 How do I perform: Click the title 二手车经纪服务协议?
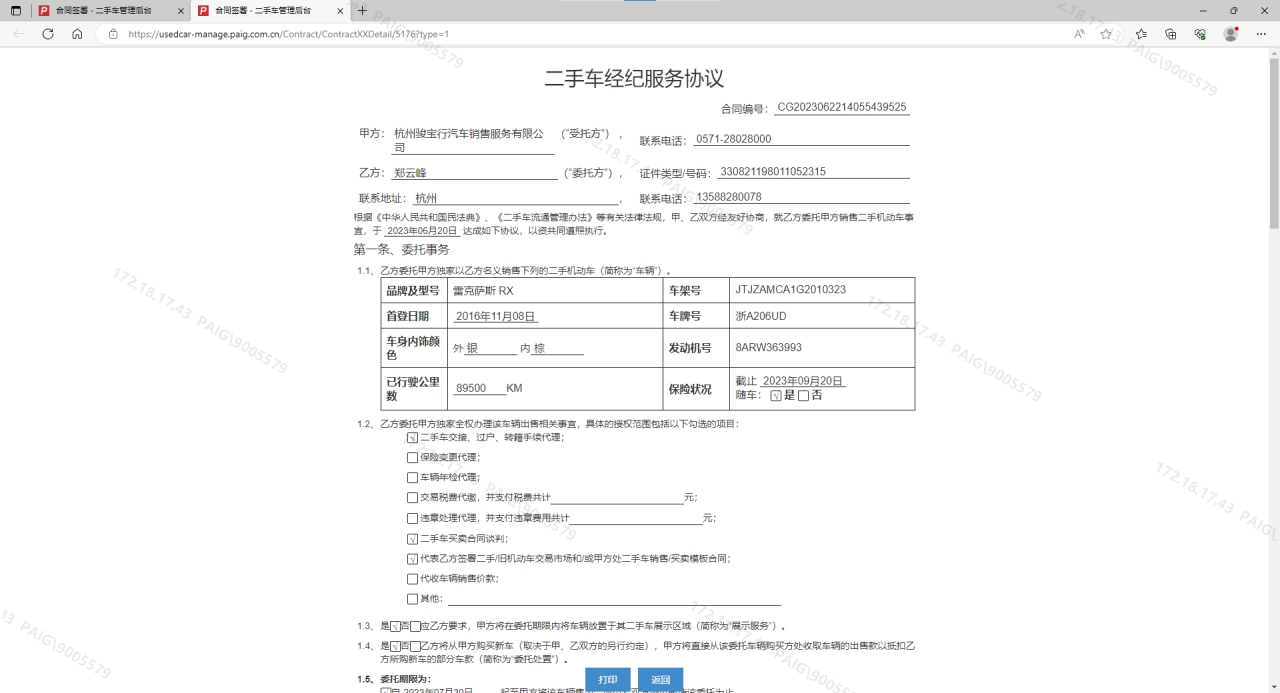click(x=634, y=79)
